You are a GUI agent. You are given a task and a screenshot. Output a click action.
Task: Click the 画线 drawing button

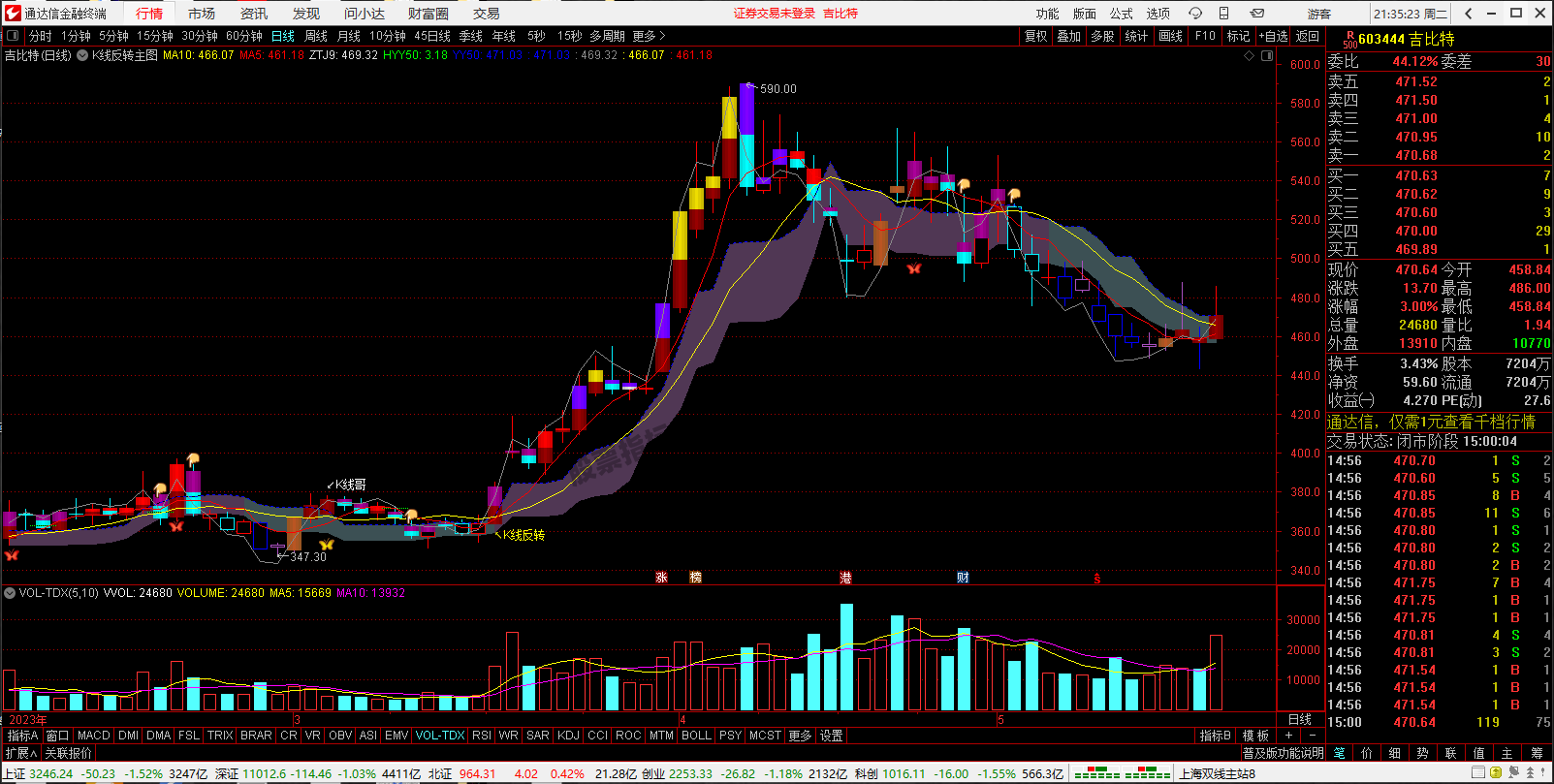tap(1171, 36)
